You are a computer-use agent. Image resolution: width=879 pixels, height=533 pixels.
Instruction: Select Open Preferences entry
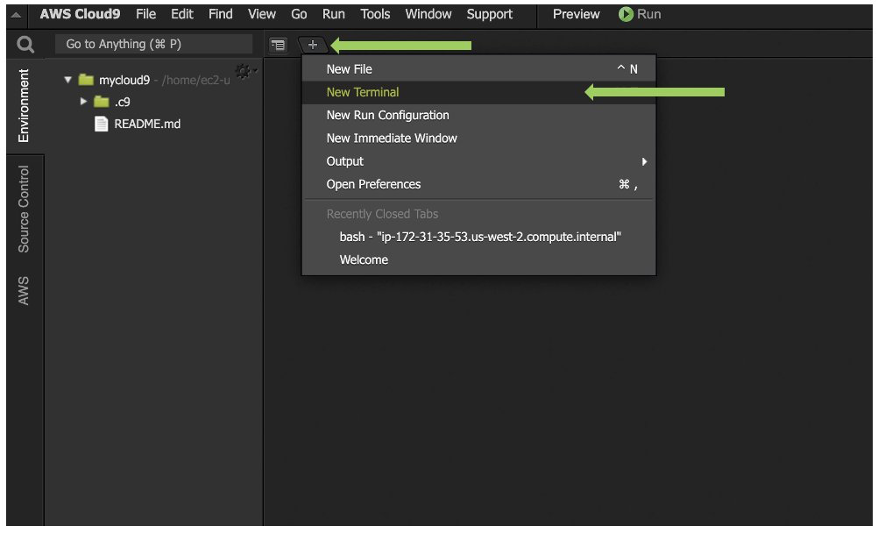479,184
